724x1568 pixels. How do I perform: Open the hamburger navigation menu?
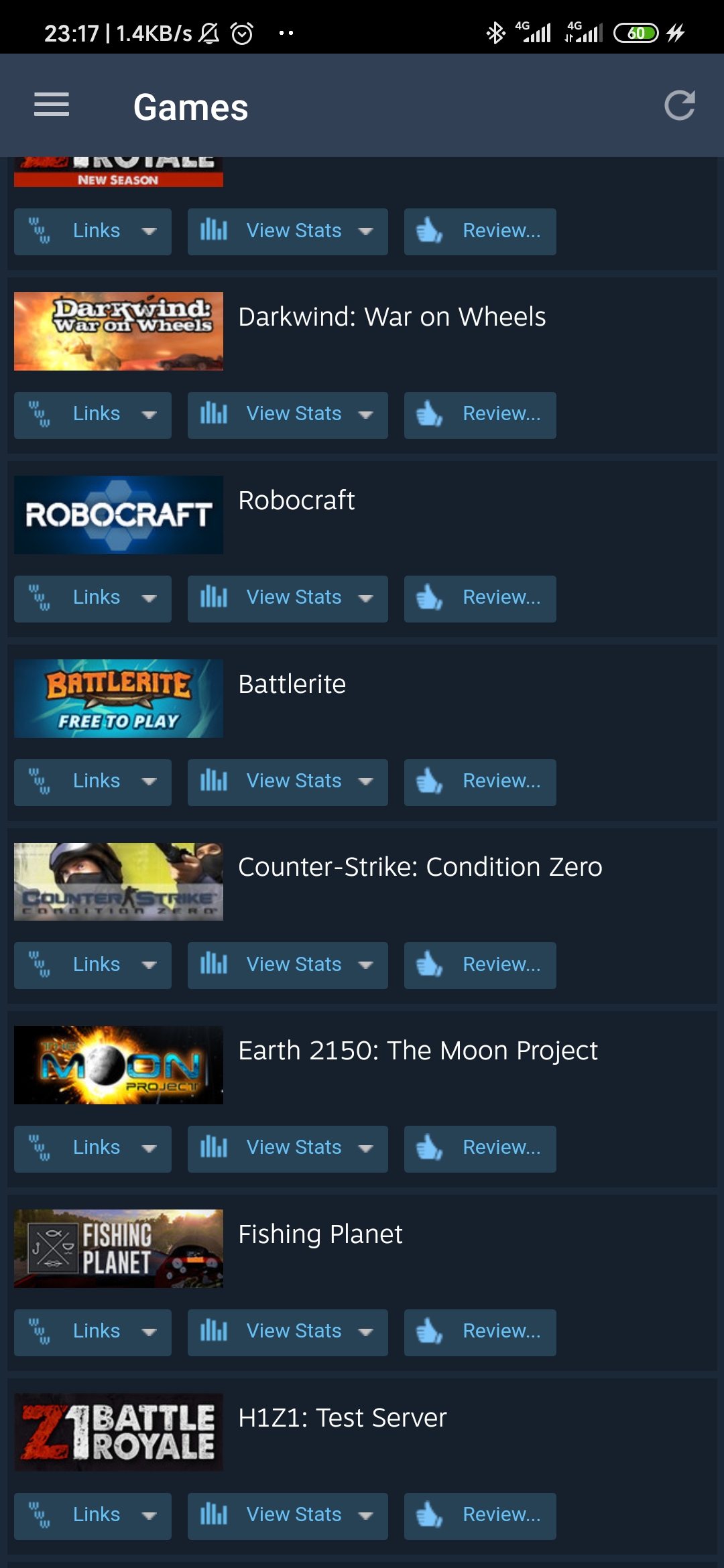[x=52, y=105]
